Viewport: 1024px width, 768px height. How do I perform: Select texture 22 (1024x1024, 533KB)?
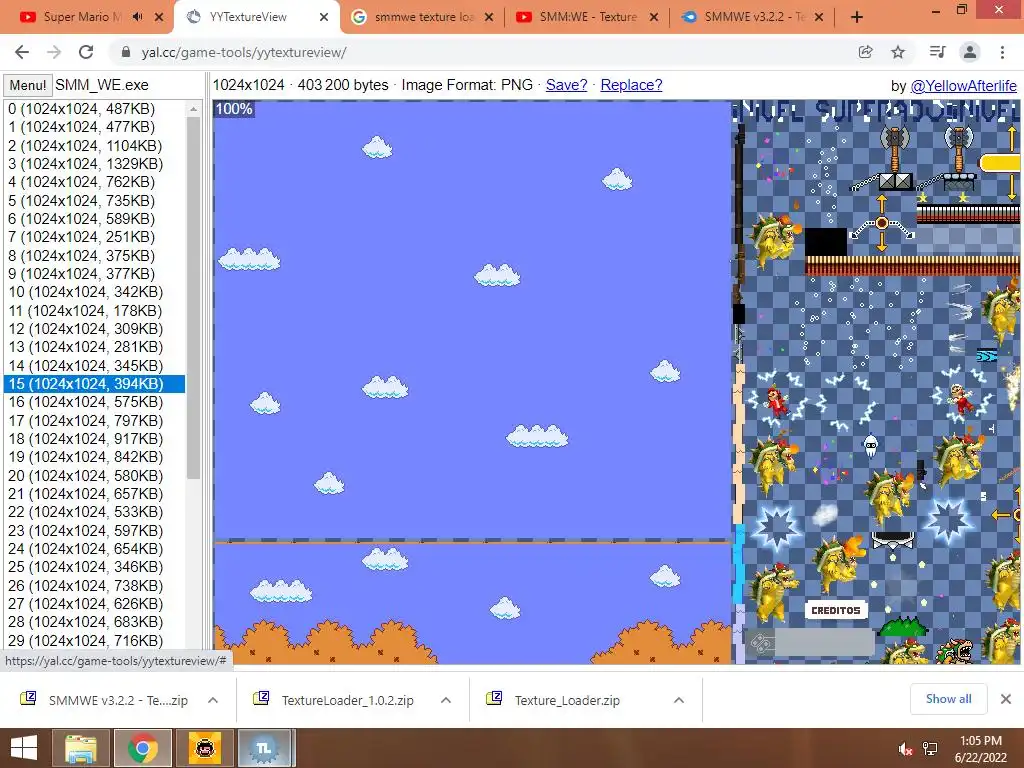pyautogui.click(x=95, y=512)
